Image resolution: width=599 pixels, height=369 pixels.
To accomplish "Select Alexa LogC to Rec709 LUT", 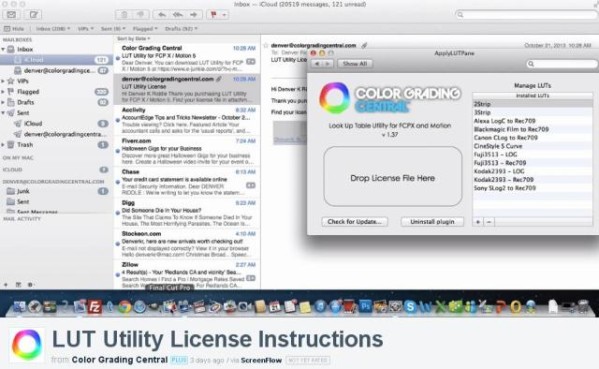I will pos(533,121).
